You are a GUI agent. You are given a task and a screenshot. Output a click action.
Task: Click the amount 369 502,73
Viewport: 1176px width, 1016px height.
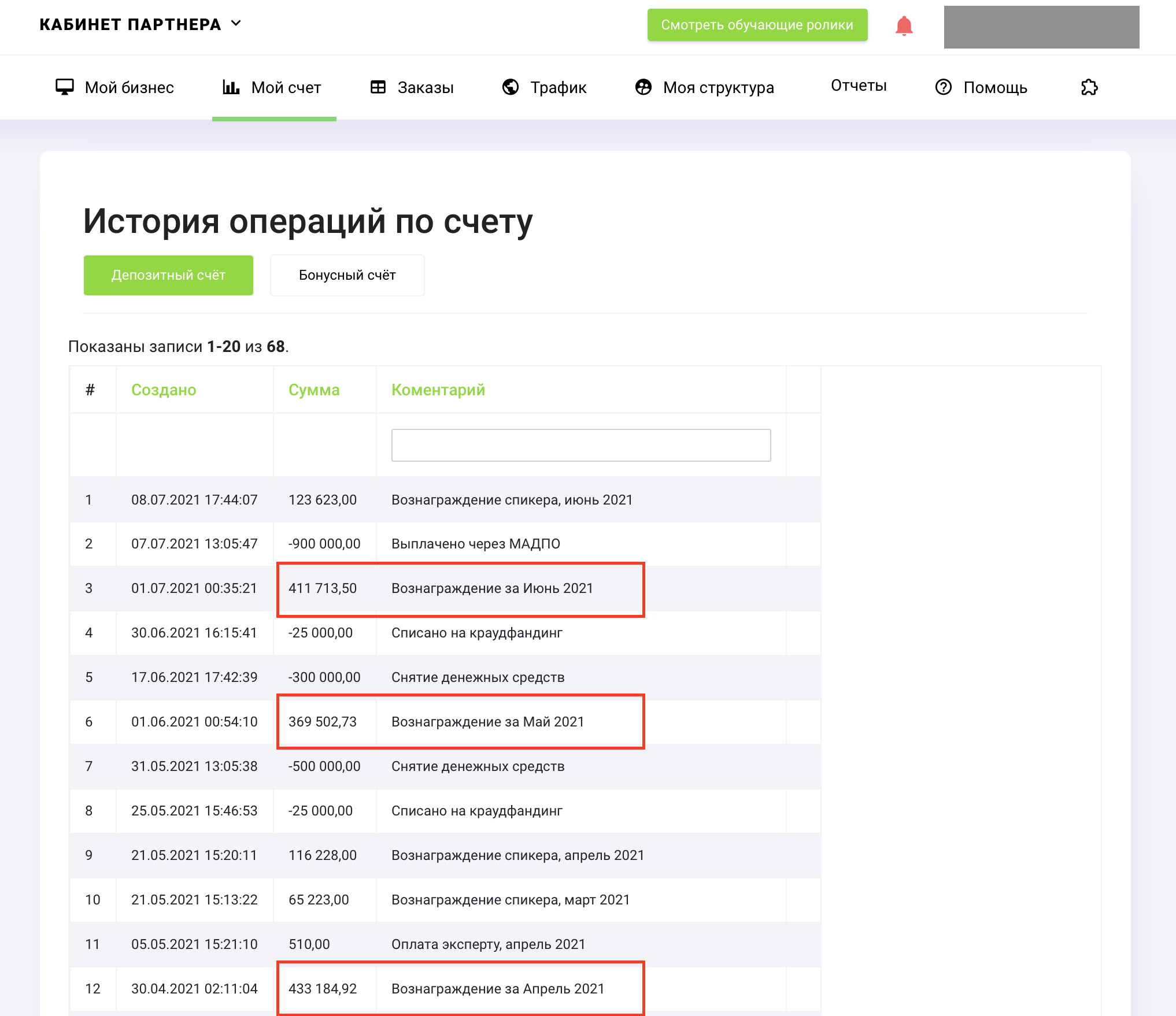click(323, 722)
